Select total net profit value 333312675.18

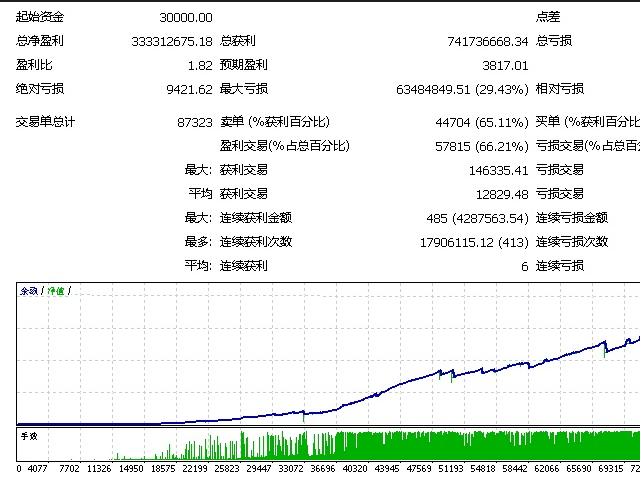pyautogui.click(x=172, y=42)
